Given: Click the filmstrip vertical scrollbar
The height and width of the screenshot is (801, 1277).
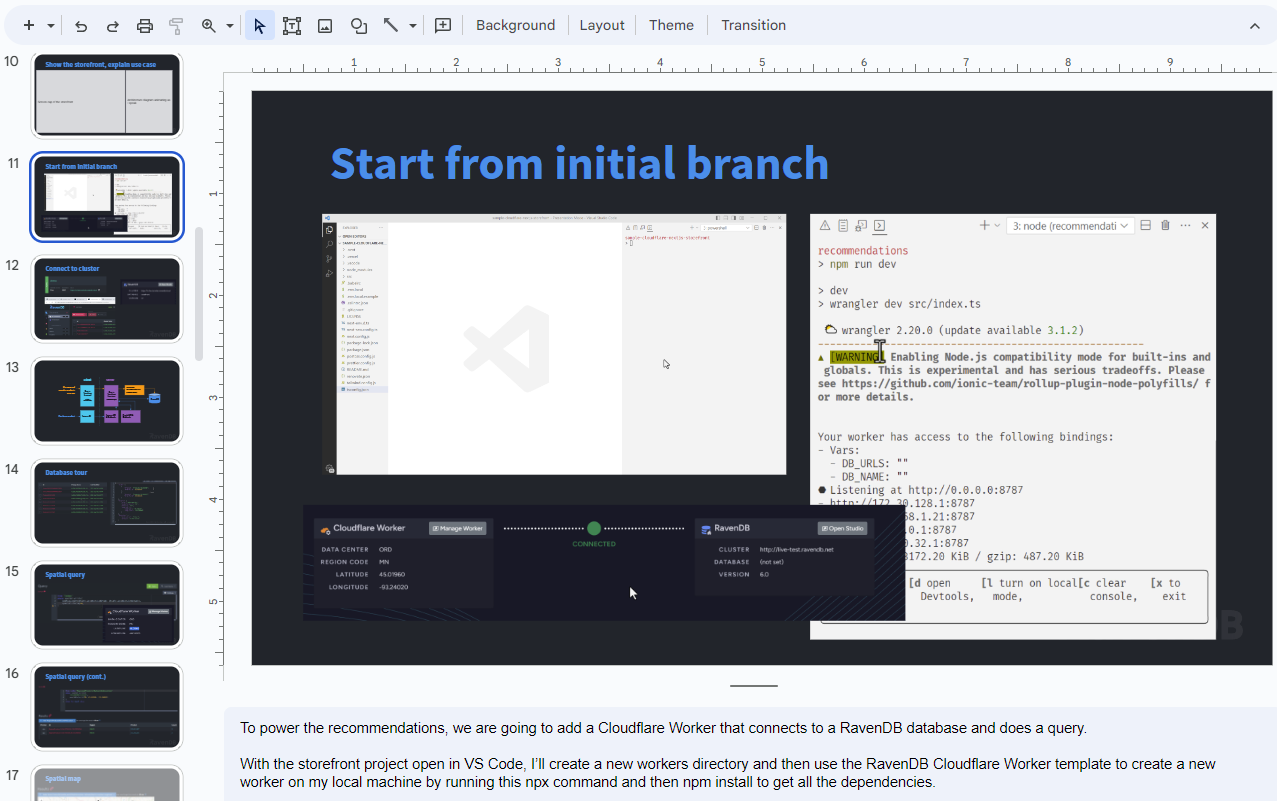Looking at the screenshot, I should pos(199,294).
